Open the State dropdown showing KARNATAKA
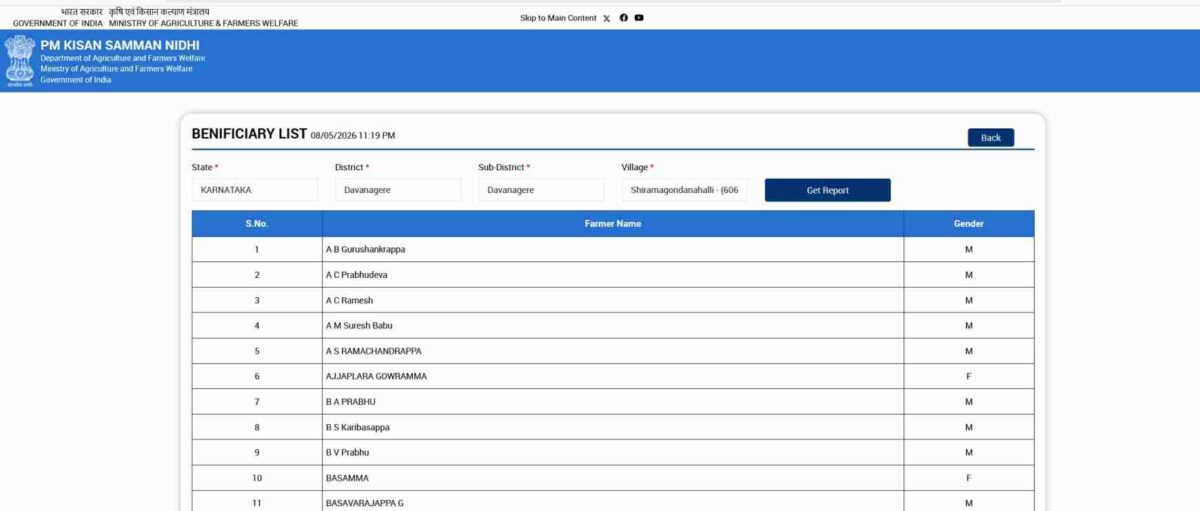This screenshot has width=1200, height=511. [255, 190]
